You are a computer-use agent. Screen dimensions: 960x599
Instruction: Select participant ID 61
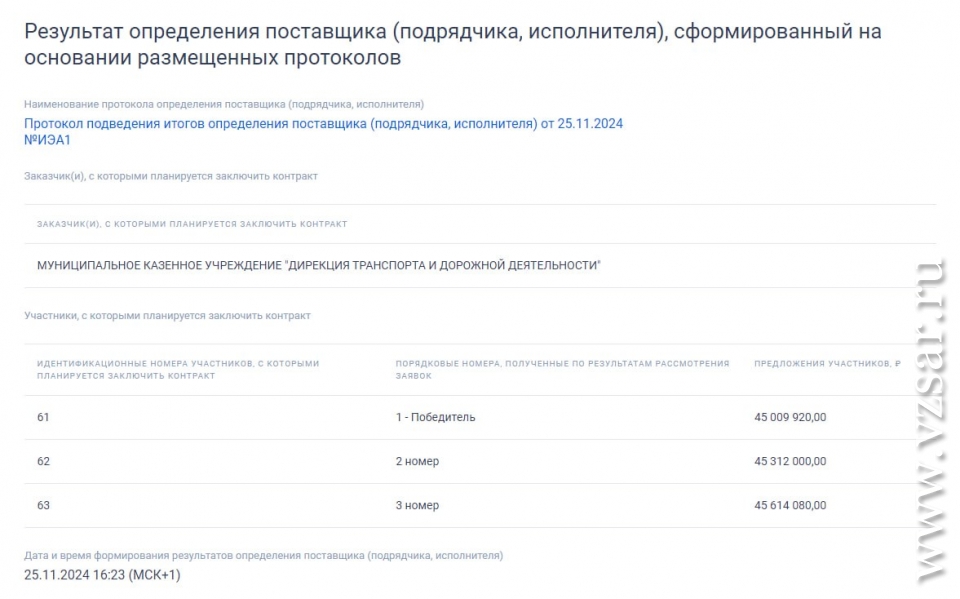click(43, 417)
